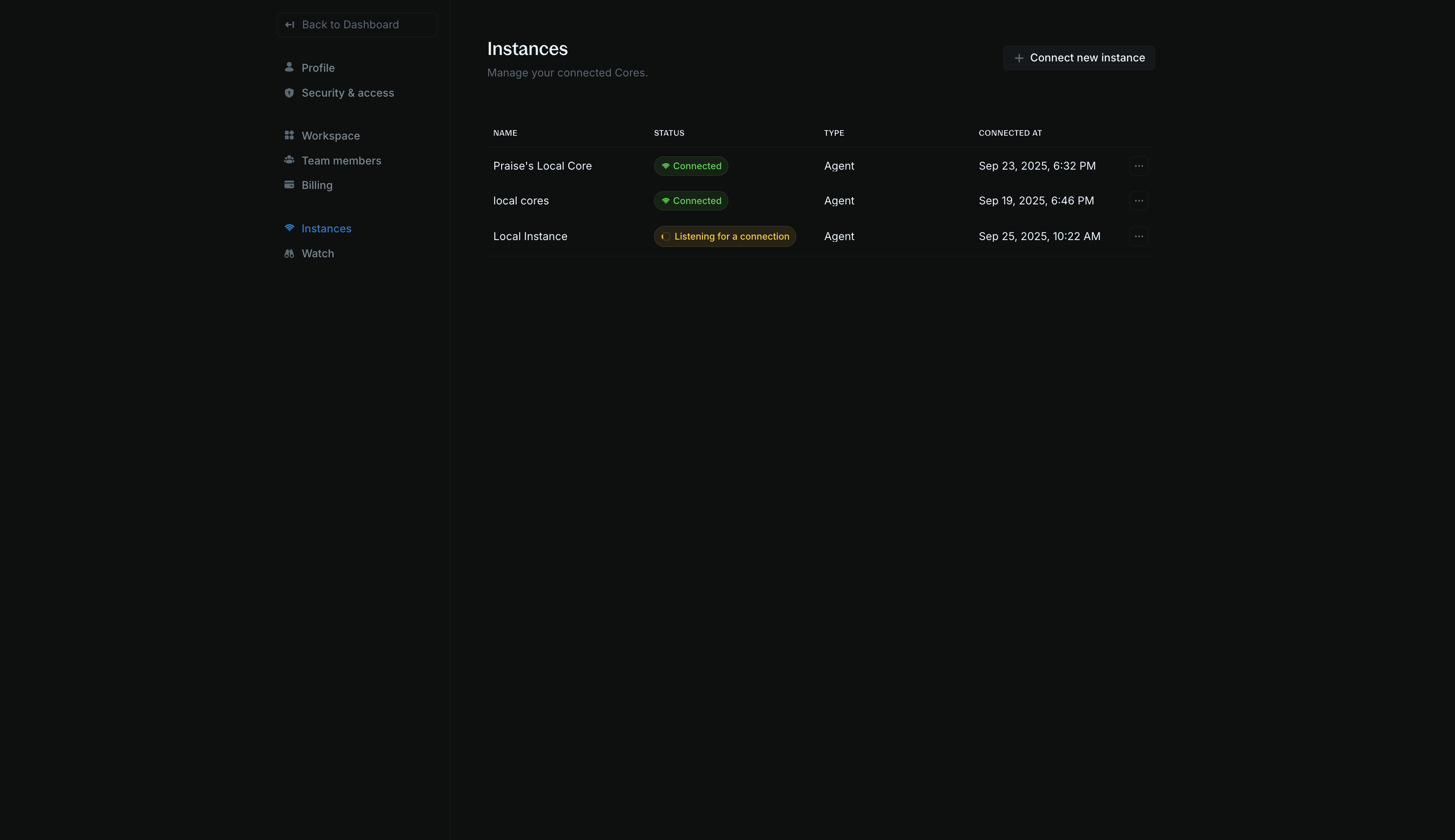Image resolution: width=1455 pixels, height=840 pixels.
Task: Click the Listening for a connection status badge
Action: (x=724, y=236)
